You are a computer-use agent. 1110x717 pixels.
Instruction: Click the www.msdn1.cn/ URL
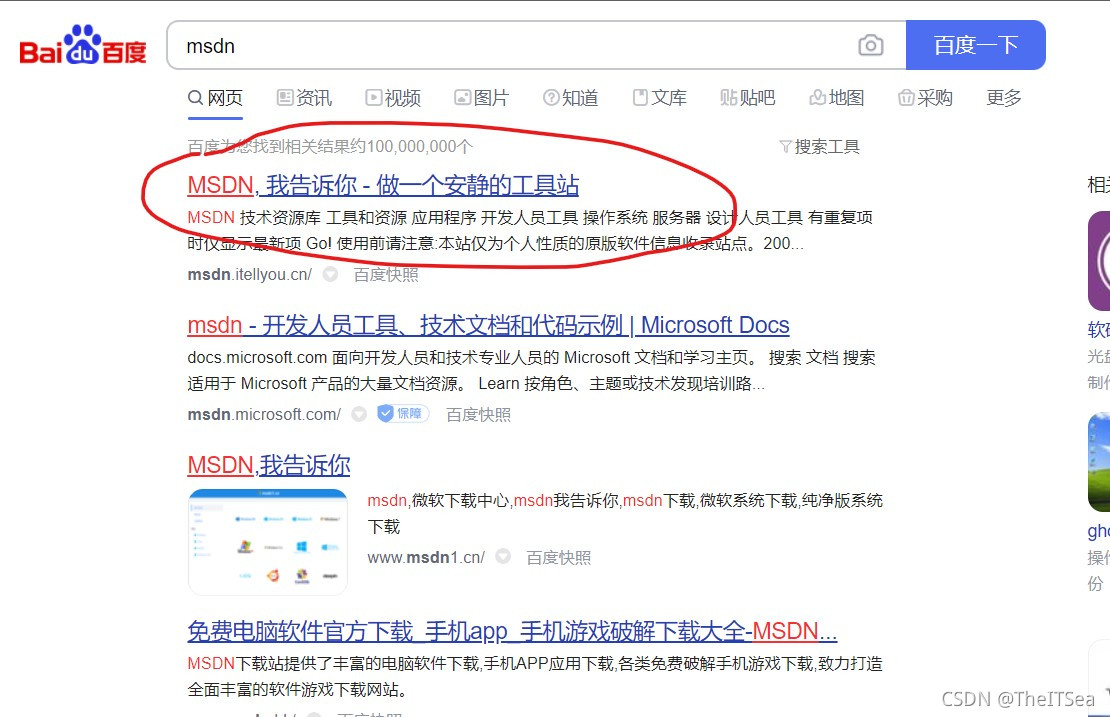pos(426,558)
